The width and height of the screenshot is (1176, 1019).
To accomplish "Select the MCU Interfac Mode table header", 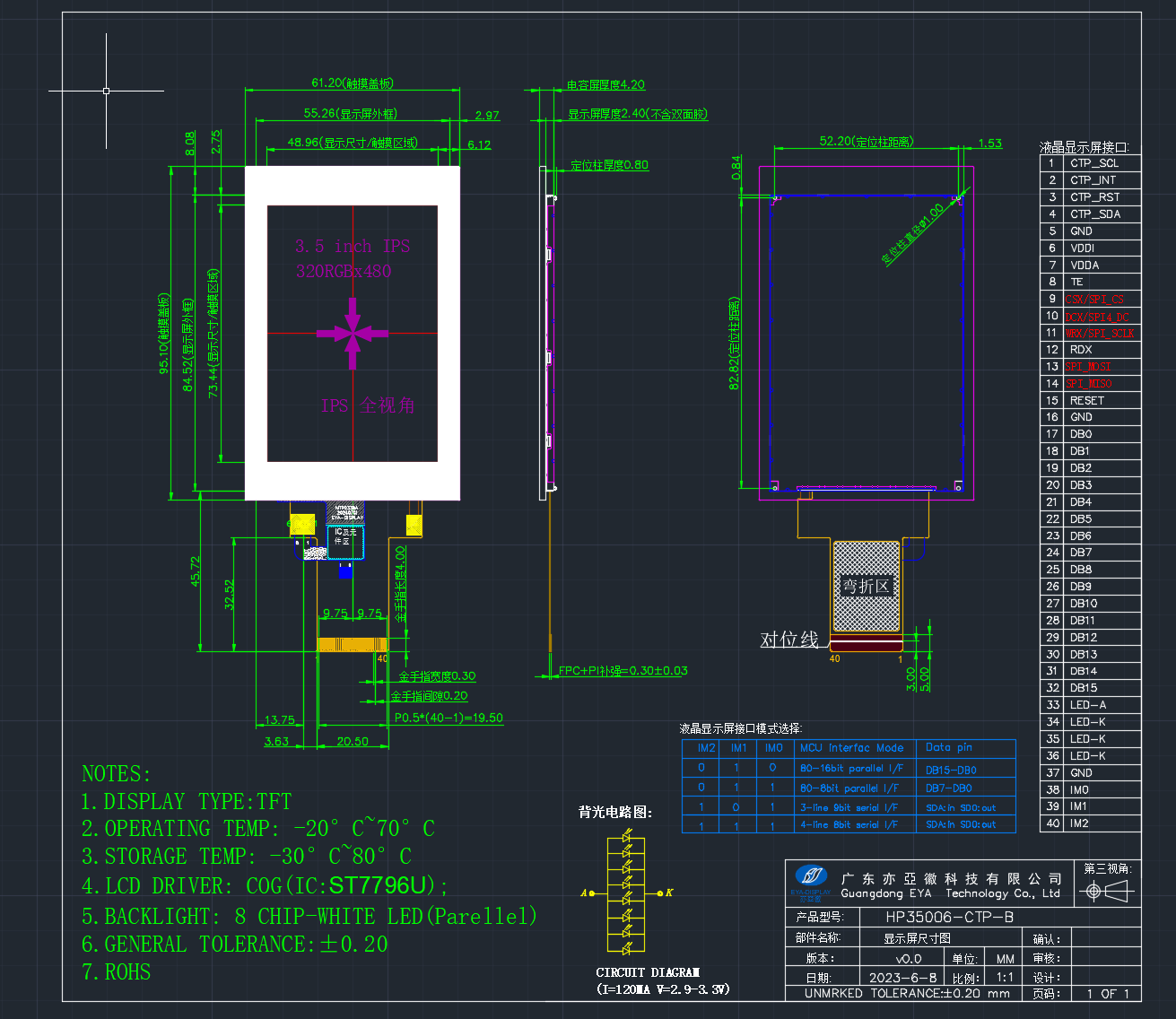I will 852,747.
